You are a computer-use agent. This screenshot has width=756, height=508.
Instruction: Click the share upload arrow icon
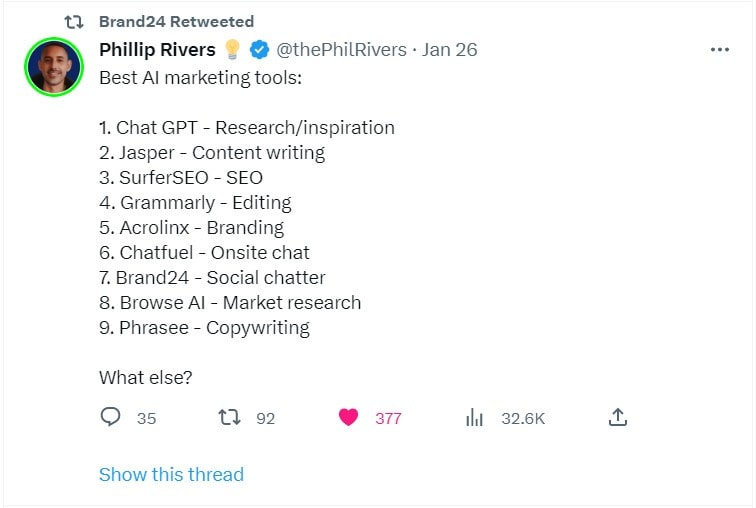click(x=618, y=417)
